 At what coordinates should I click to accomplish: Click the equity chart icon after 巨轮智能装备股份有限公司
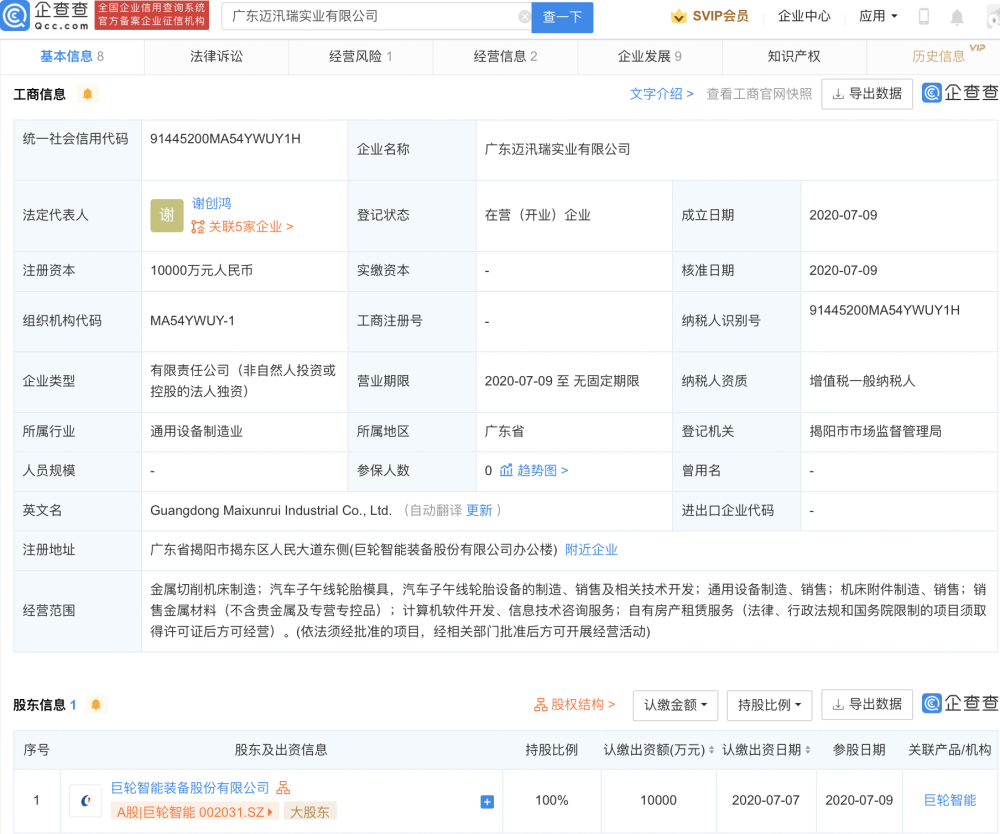coord(284,788)
